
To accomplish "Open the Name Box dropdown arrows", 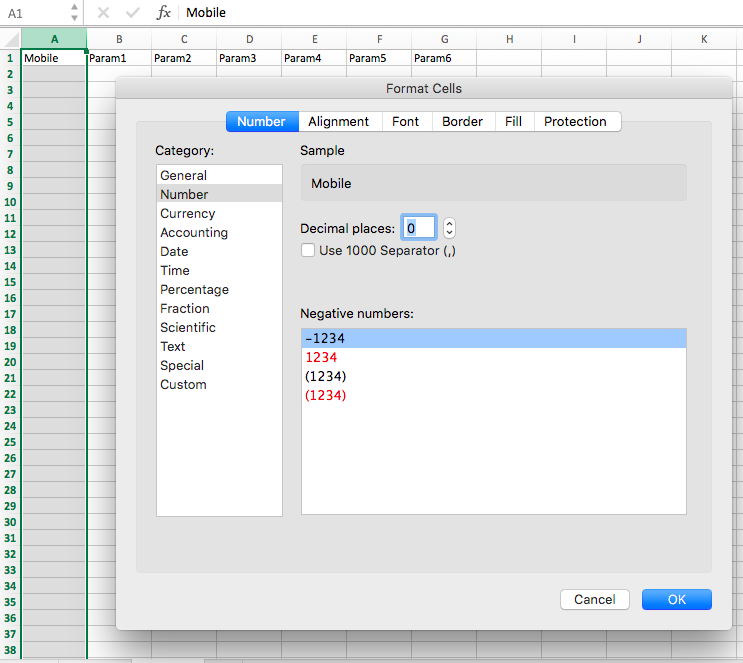I will [x=74, y=13].
